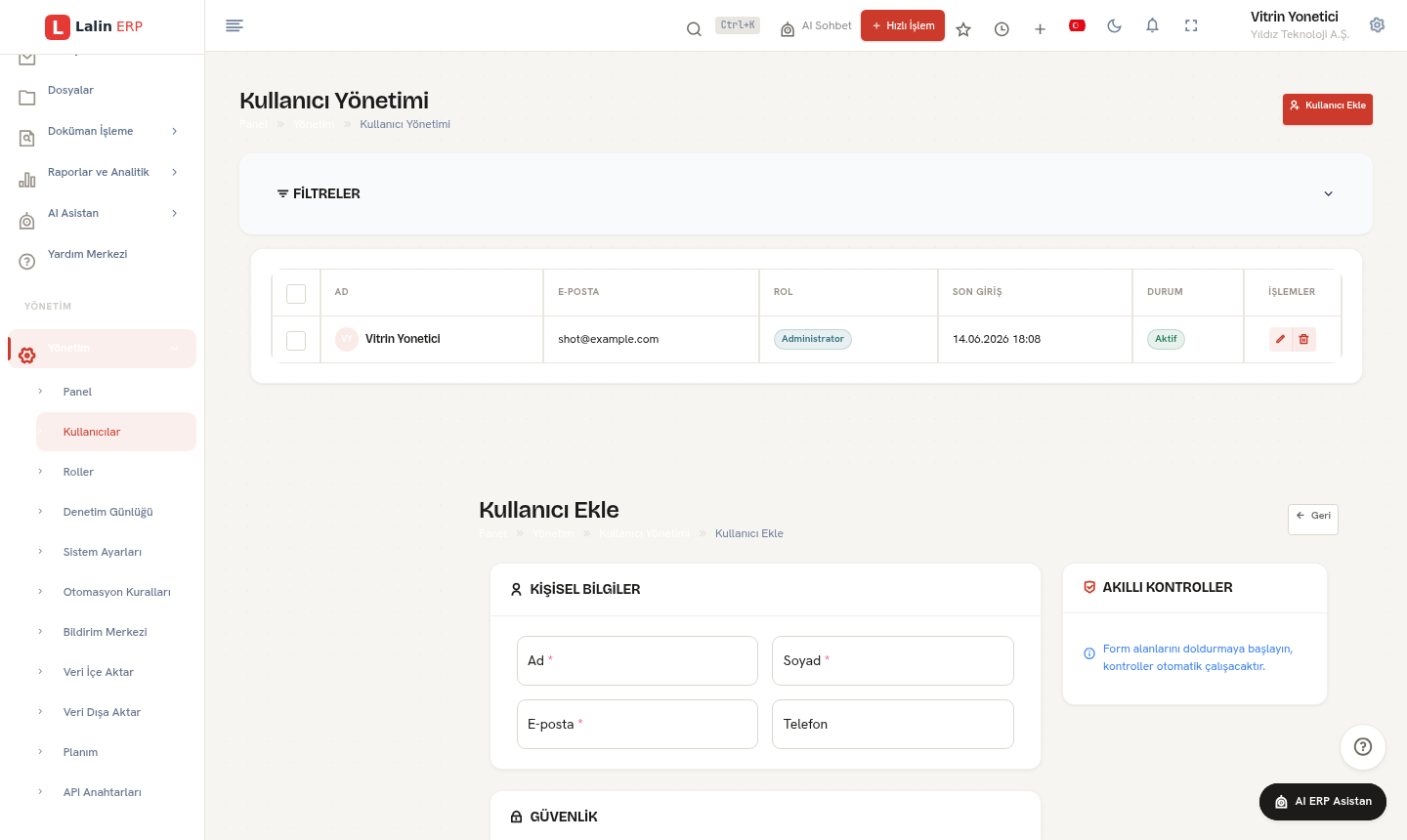
Task: Click the Güvenlik lock icon
Action: [517, 817]
